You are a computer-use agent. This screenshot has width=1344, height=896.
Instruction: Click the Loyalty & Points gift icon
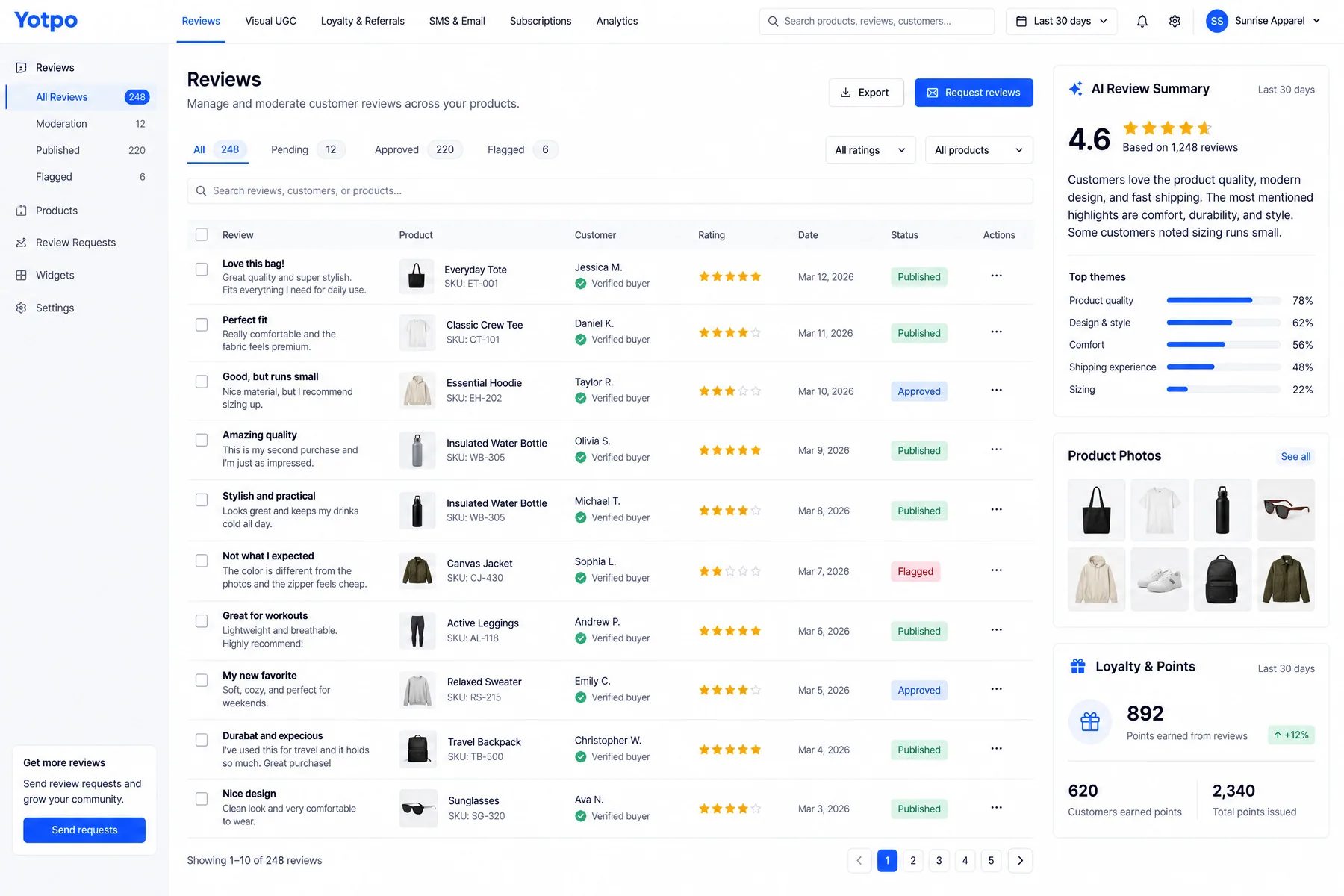pyautogui.click(x=1077, y=666)
